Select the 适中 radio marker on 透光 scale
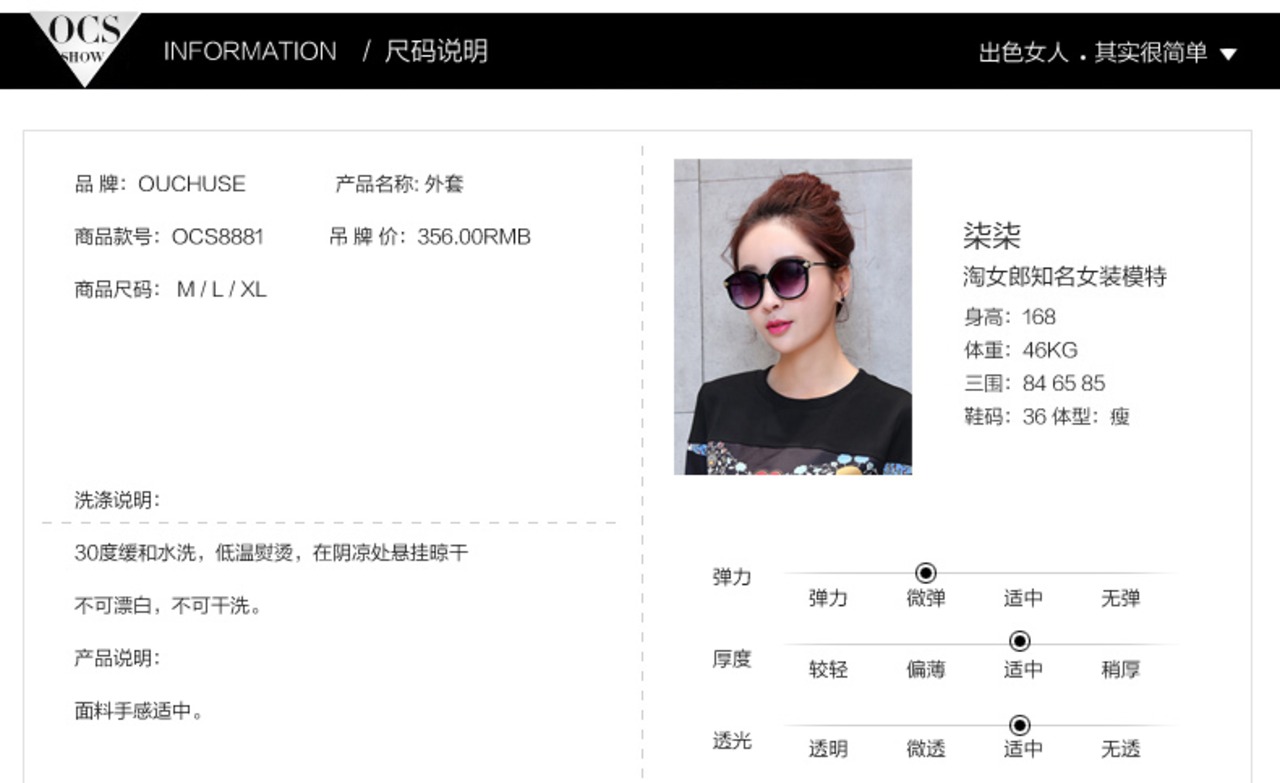Screen dimensions: 1280x783 [x=1020, y=725]
